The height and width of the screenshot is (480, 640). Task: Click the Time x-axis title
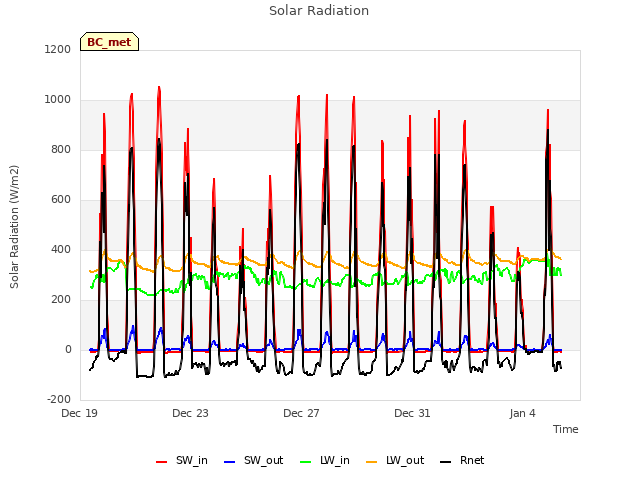pyautogui.click(x=566, y=429)
